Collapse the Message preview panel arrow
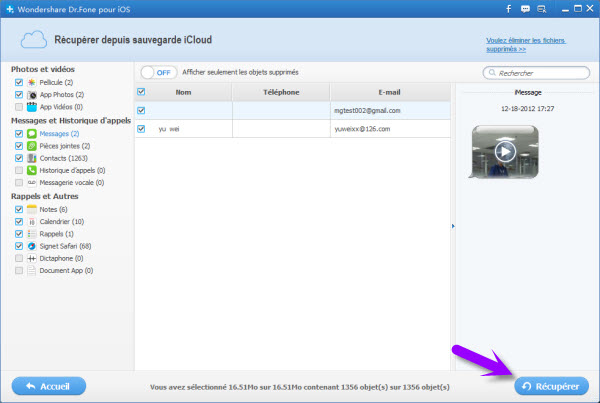The height and width of the screenshot is (403, 600). click(x=453, y=226)
